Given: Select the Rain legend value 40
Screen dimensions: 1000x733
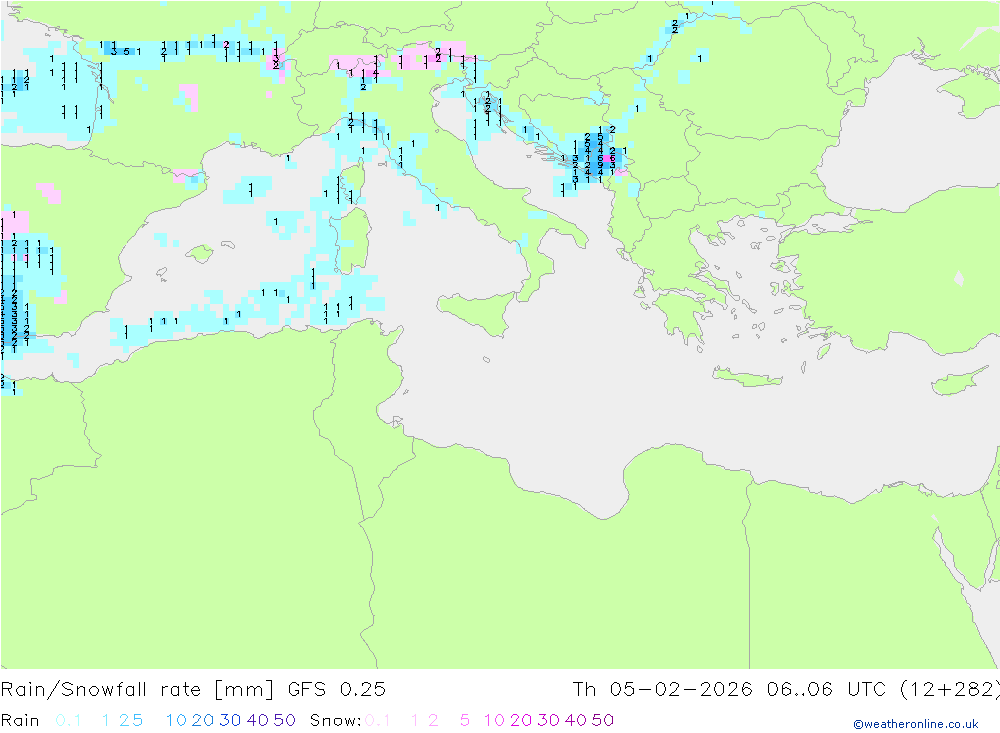Looking at the screenshot, I should pos(258,720).
